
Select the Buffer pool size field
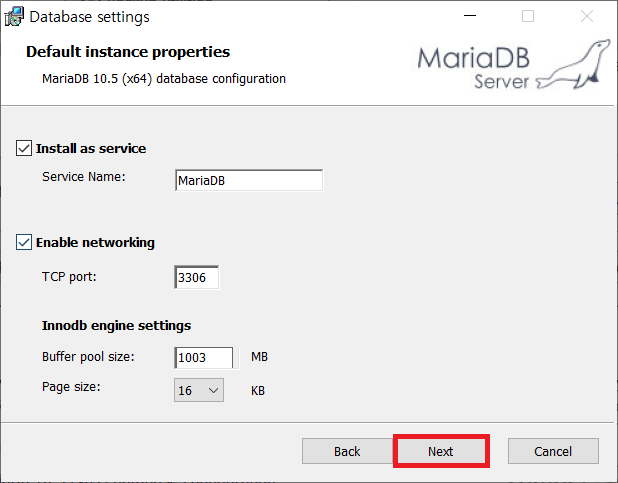204,358
